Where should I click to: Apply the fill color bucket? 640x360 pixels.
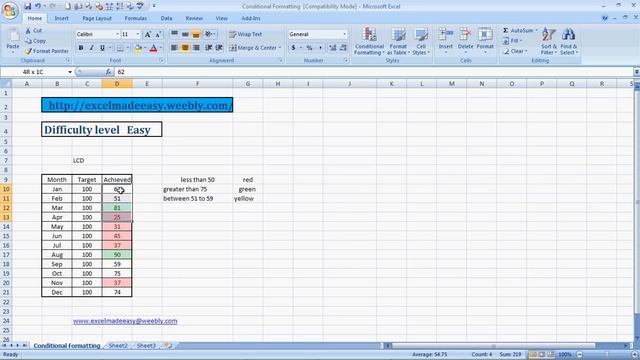click(138, 48)
